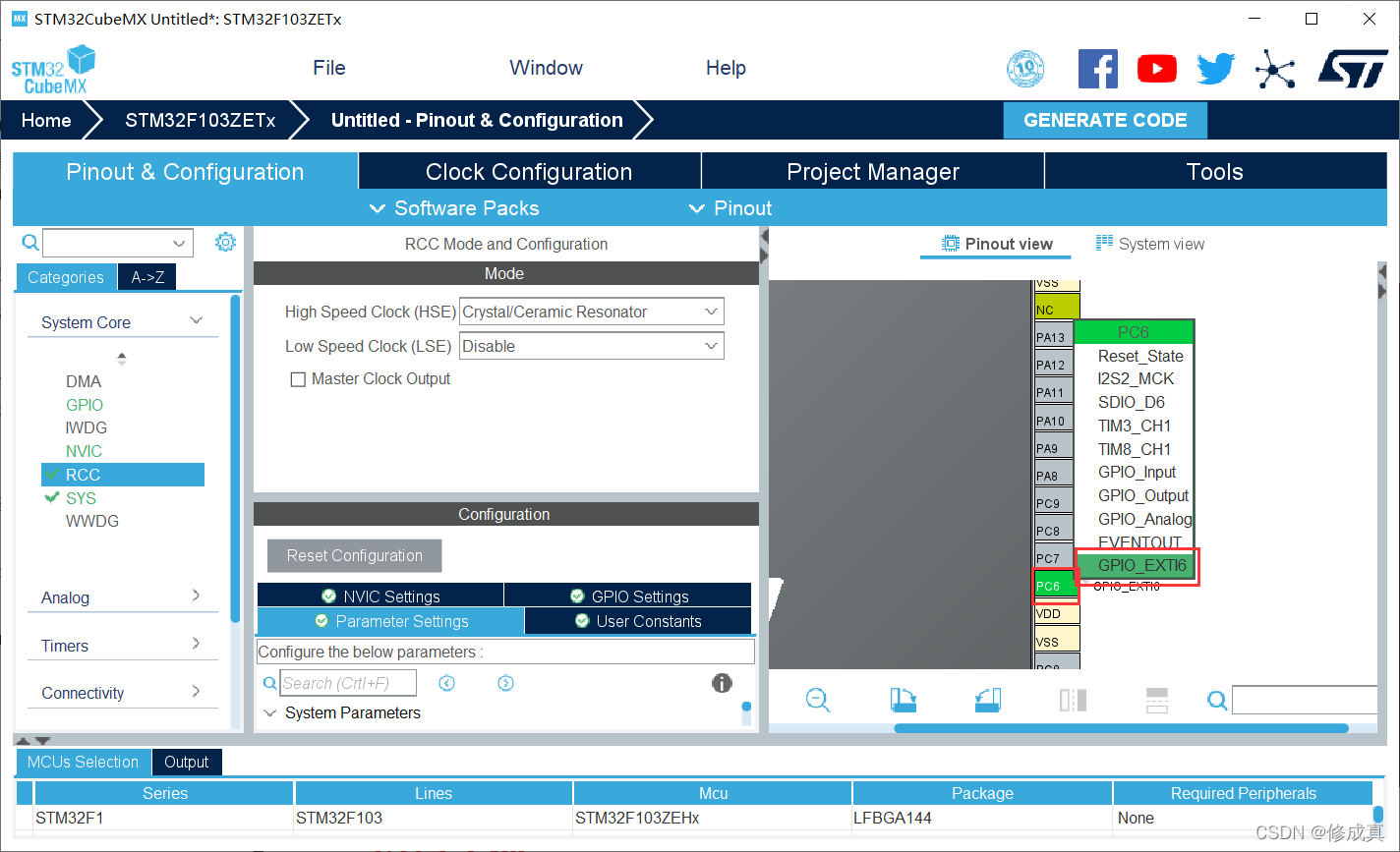Open the NVIC Settings tab
The height and width of the screenshot is (852, 1400).
point(380,596)
